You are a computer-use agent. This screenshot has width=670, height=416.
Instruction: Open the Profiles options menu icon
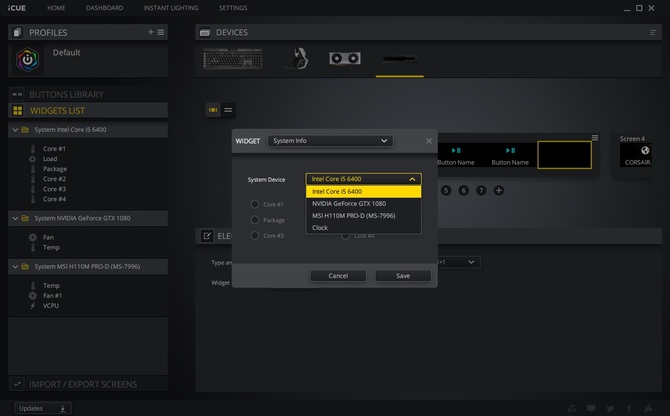click(161, 32)
